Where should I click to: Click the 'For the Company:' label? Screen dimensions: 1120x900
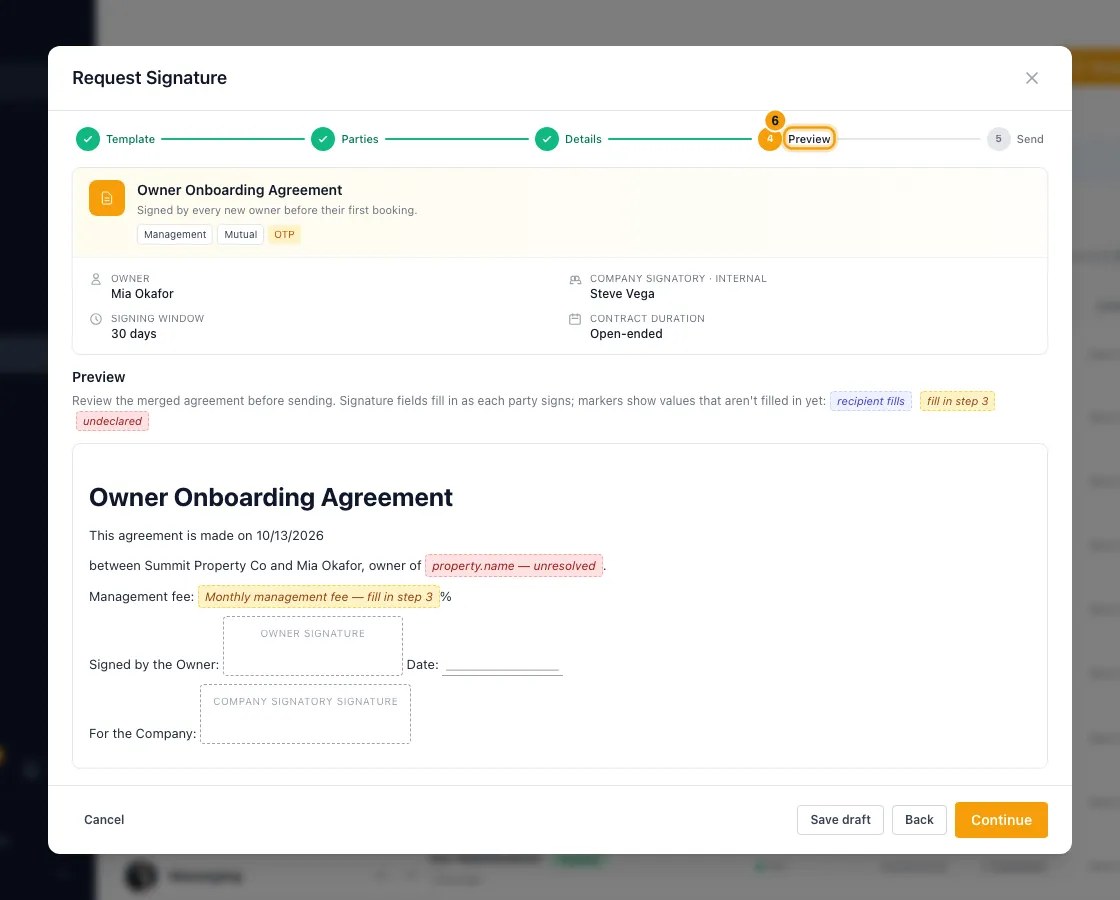click(142, 734)
